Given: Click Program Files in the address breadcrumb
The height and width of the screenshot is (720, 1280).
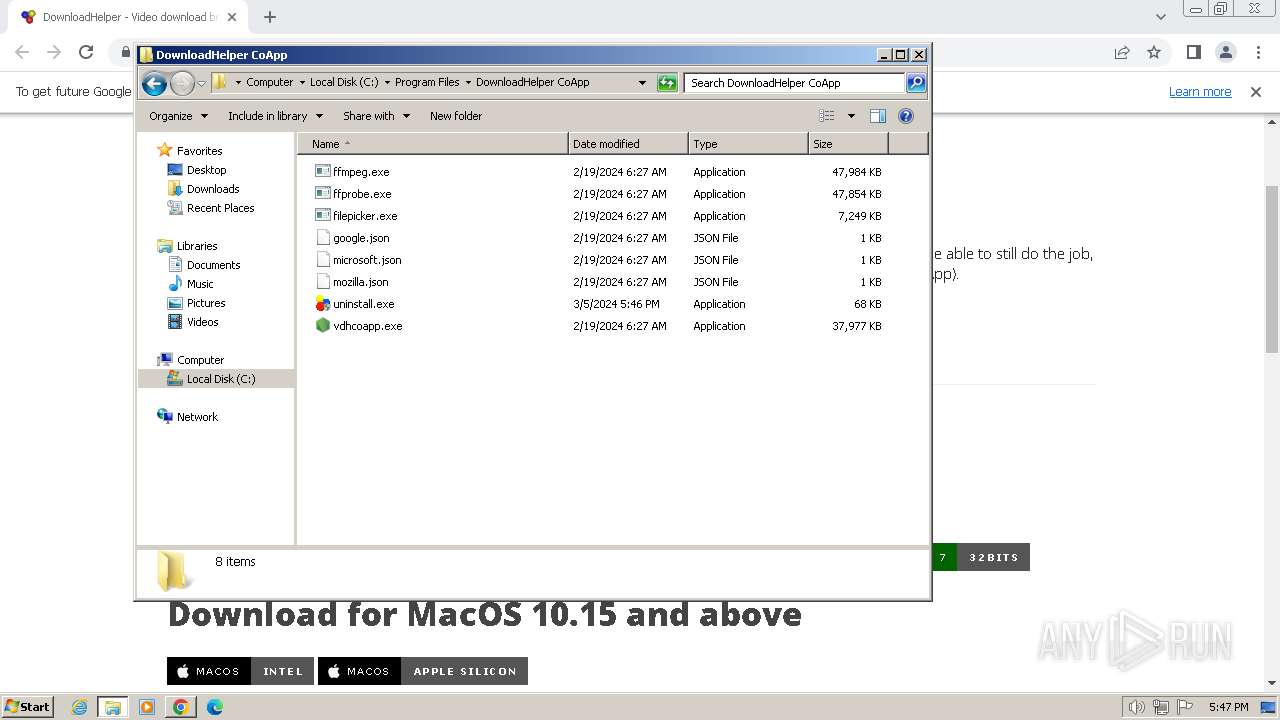Looking at the screenshot, I should (427, 83).
